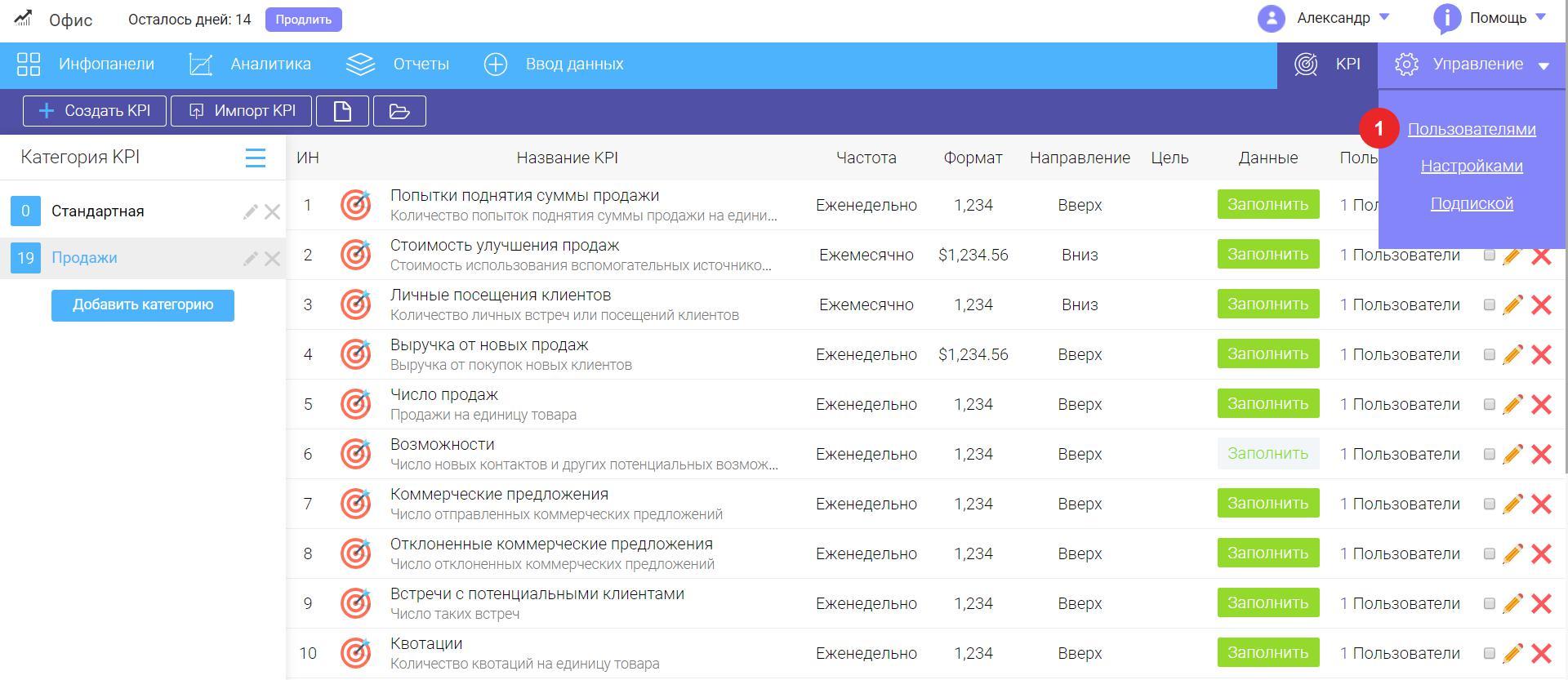Click the Направление column header
This screenshot has height=680, width=1568.
(1080, 158)
